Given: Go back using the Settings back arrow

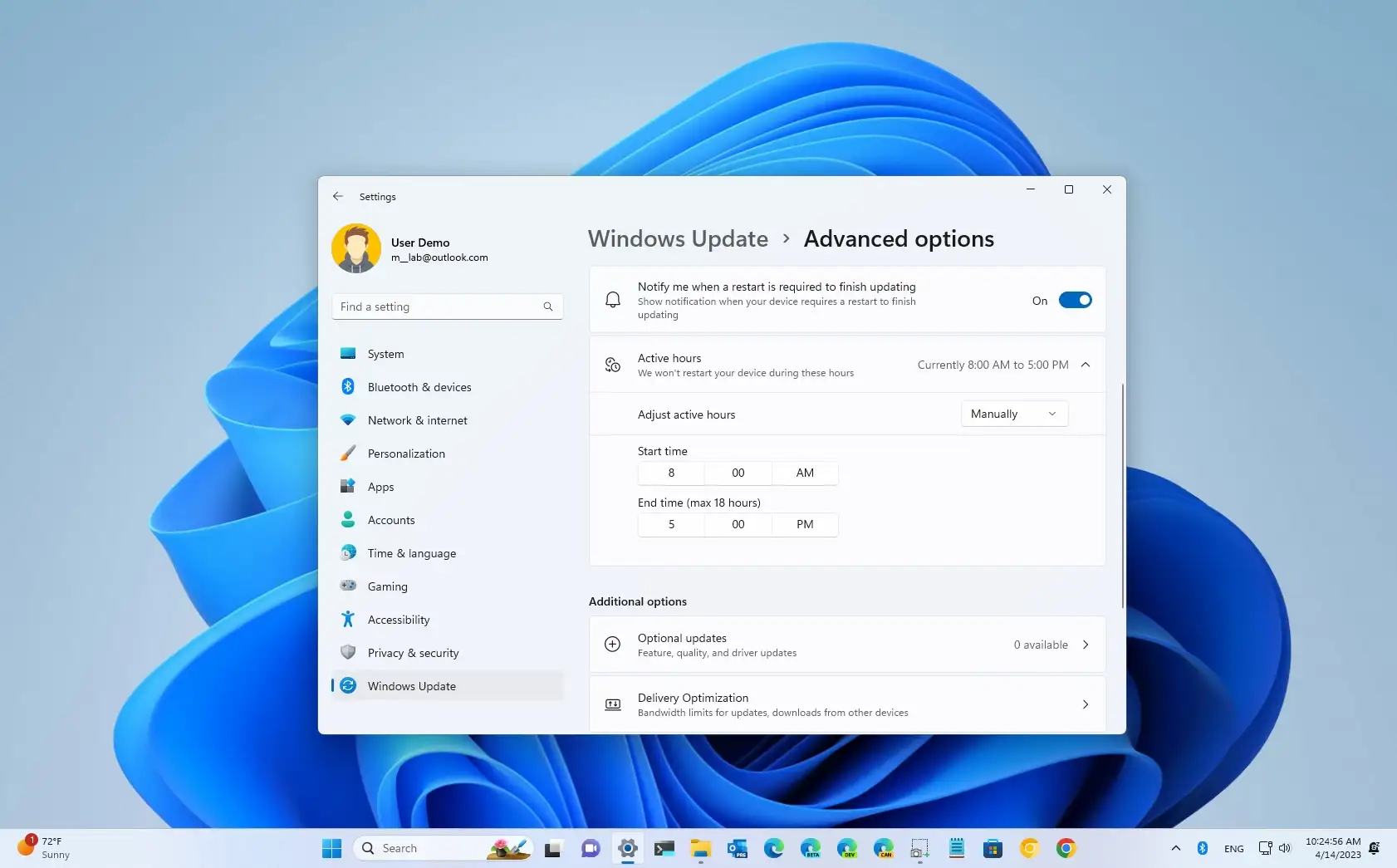Looking at the screenshot, I should (x=337, y=197).
